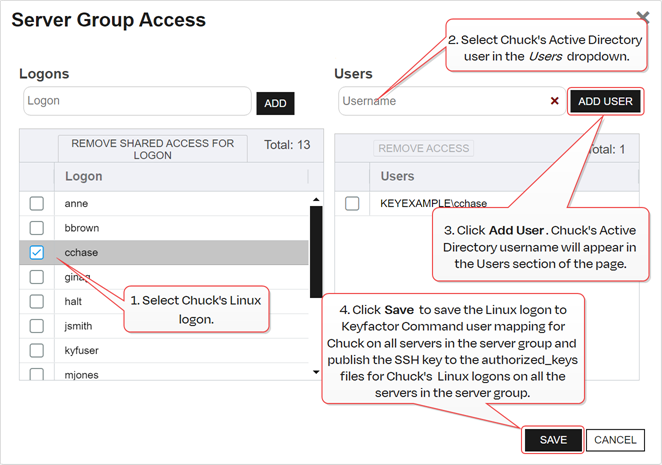
Task: Clear the Username field with red X
Action: click(x=554, y=101)
